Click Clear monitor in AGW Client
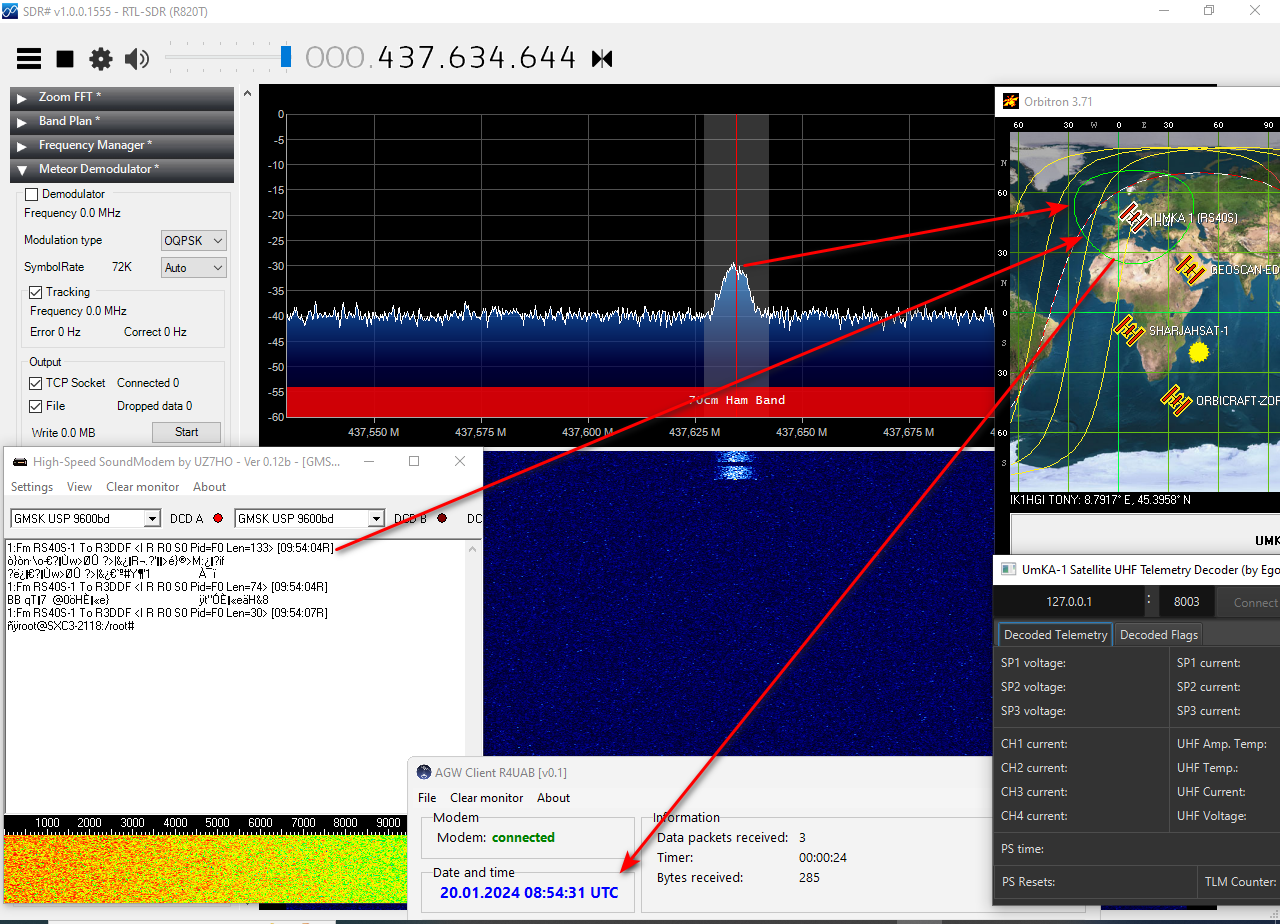The width and height of the screenshot is (1280, 924). pos(486,798)
